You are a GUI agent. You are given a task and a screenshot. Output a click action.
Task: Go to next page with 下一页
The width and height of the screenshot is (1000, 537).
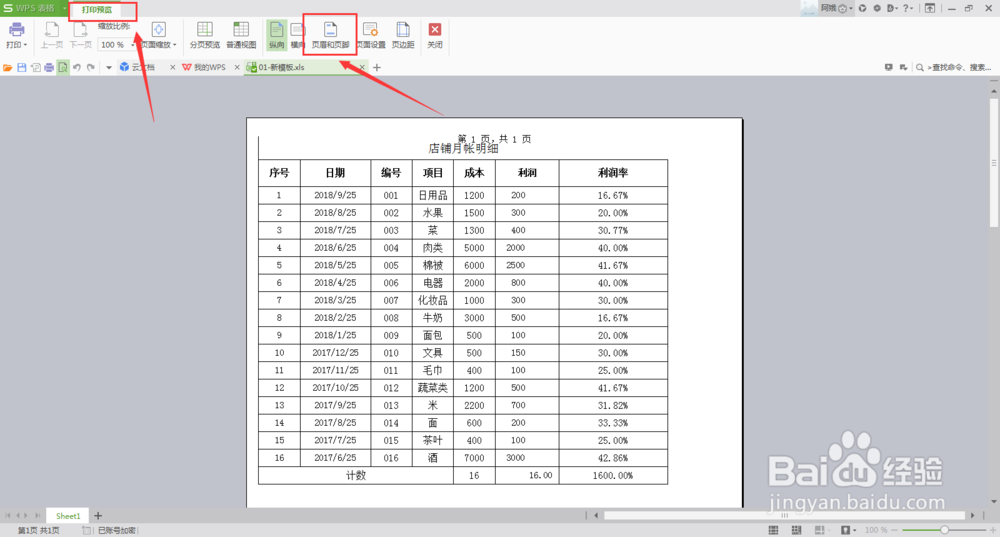point(80,34)
